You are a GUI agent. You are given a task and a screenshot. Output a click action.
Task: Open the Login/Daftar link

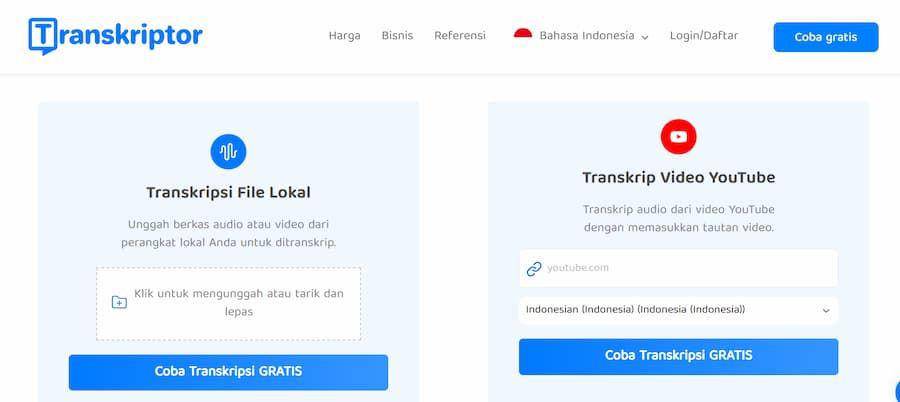click(x=704, y=36)
